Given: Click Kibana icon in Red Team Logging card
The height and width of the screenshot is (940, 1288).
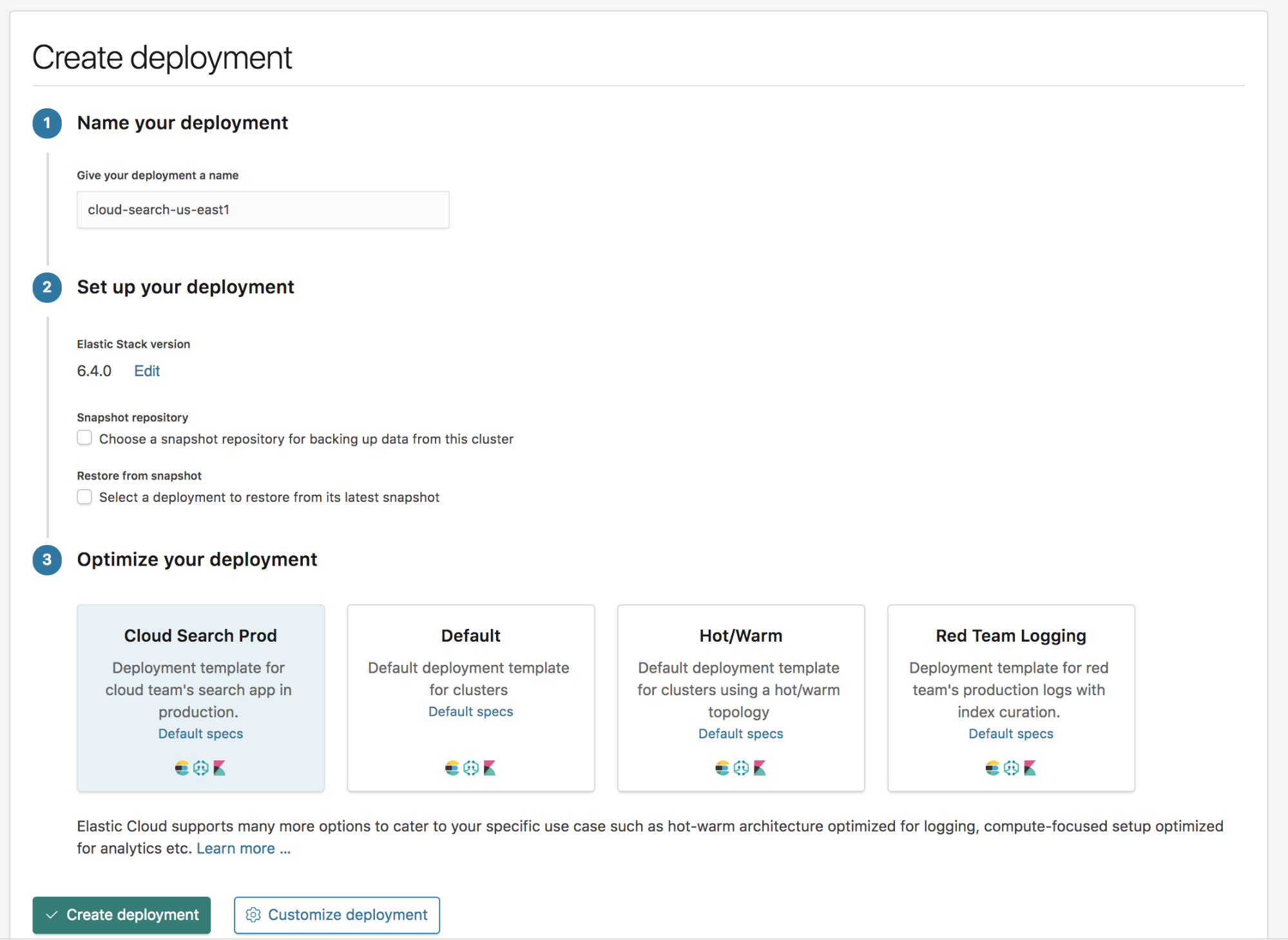Looking at the screenshot, I should (x=1030, y=768).
